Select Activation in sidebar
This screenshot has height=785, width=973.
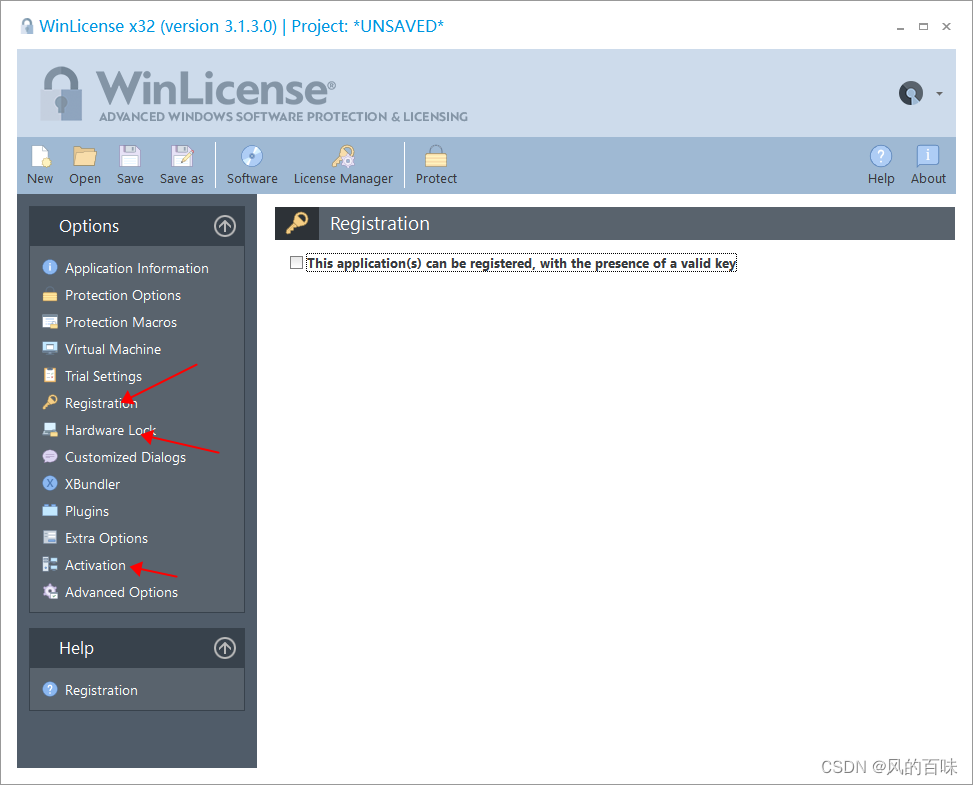(95, 565)
